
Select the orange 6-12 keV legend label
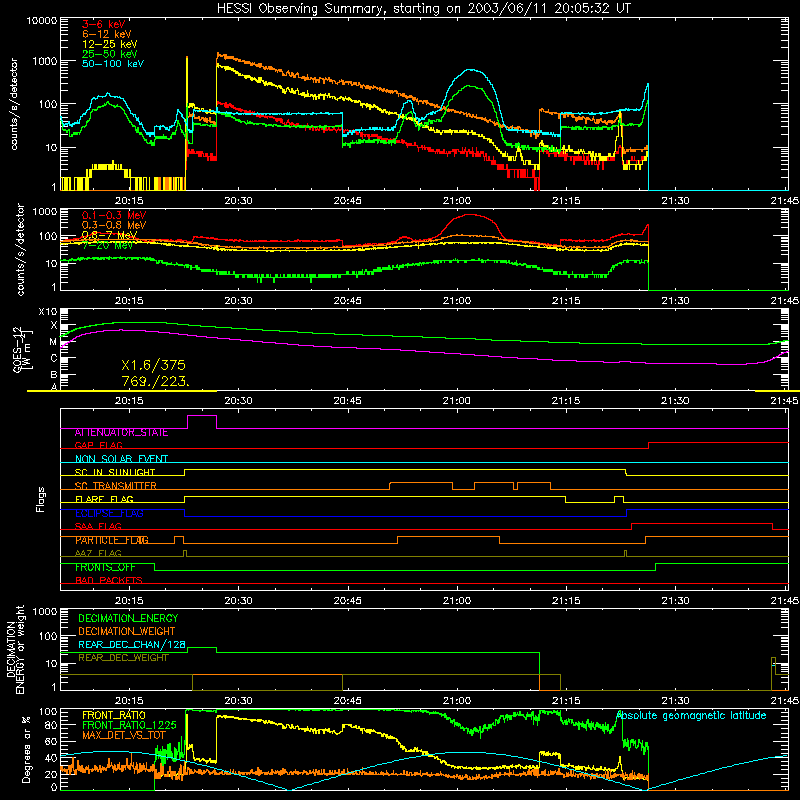pos(107,34)
